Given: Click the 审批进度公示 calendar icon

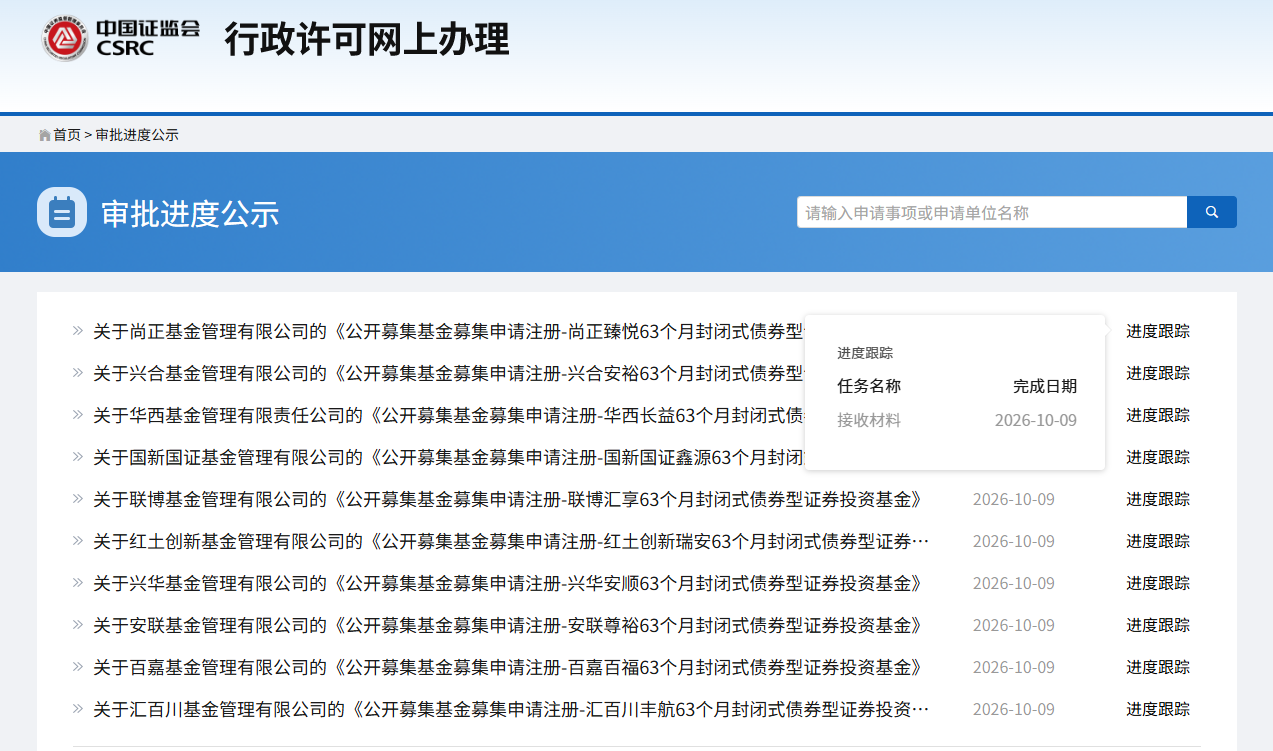Looking at the screenshot, I should tap(62, 212).
